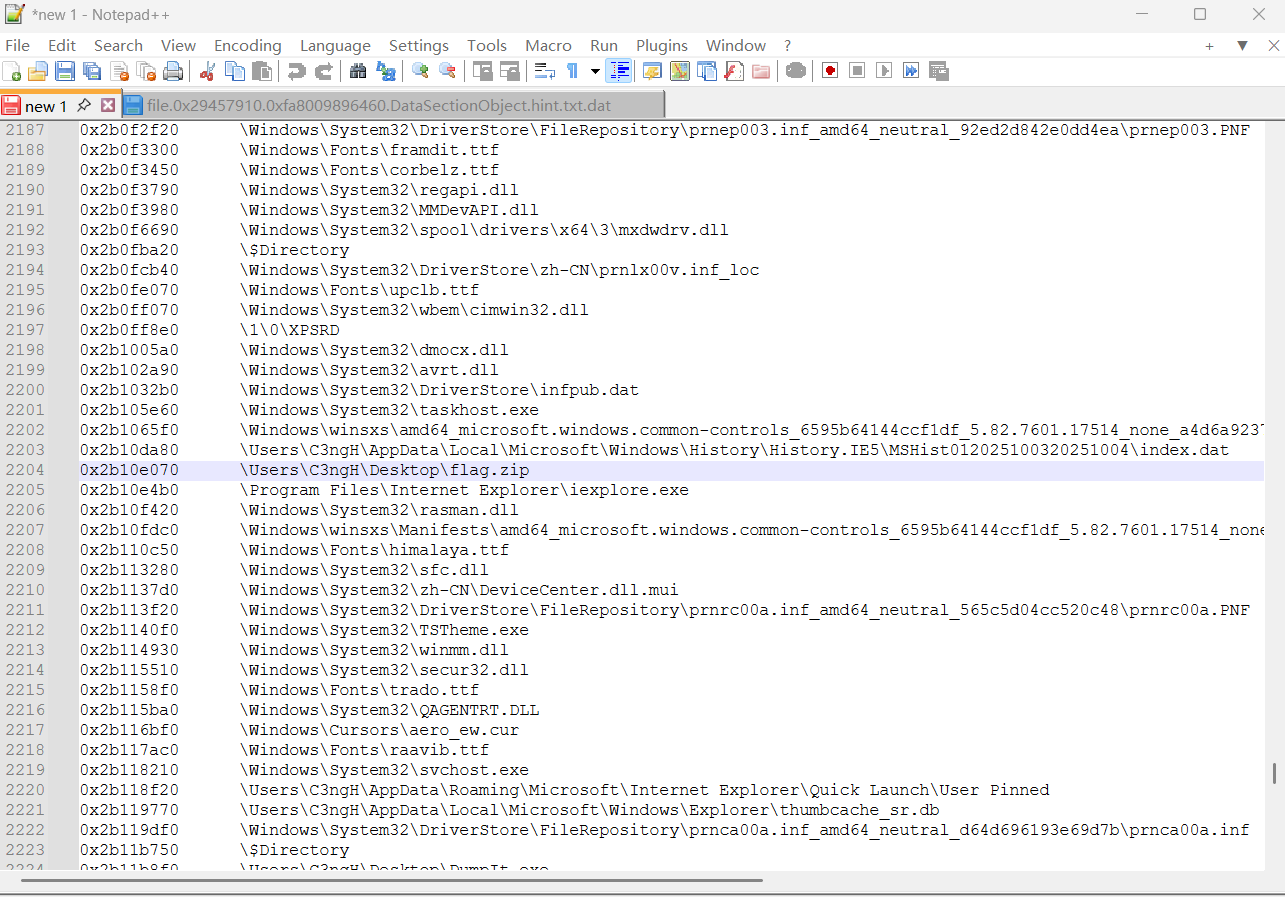Screen dimensions: 1285x897
Task: Close the new 1 tab
Action: point(108,105)
